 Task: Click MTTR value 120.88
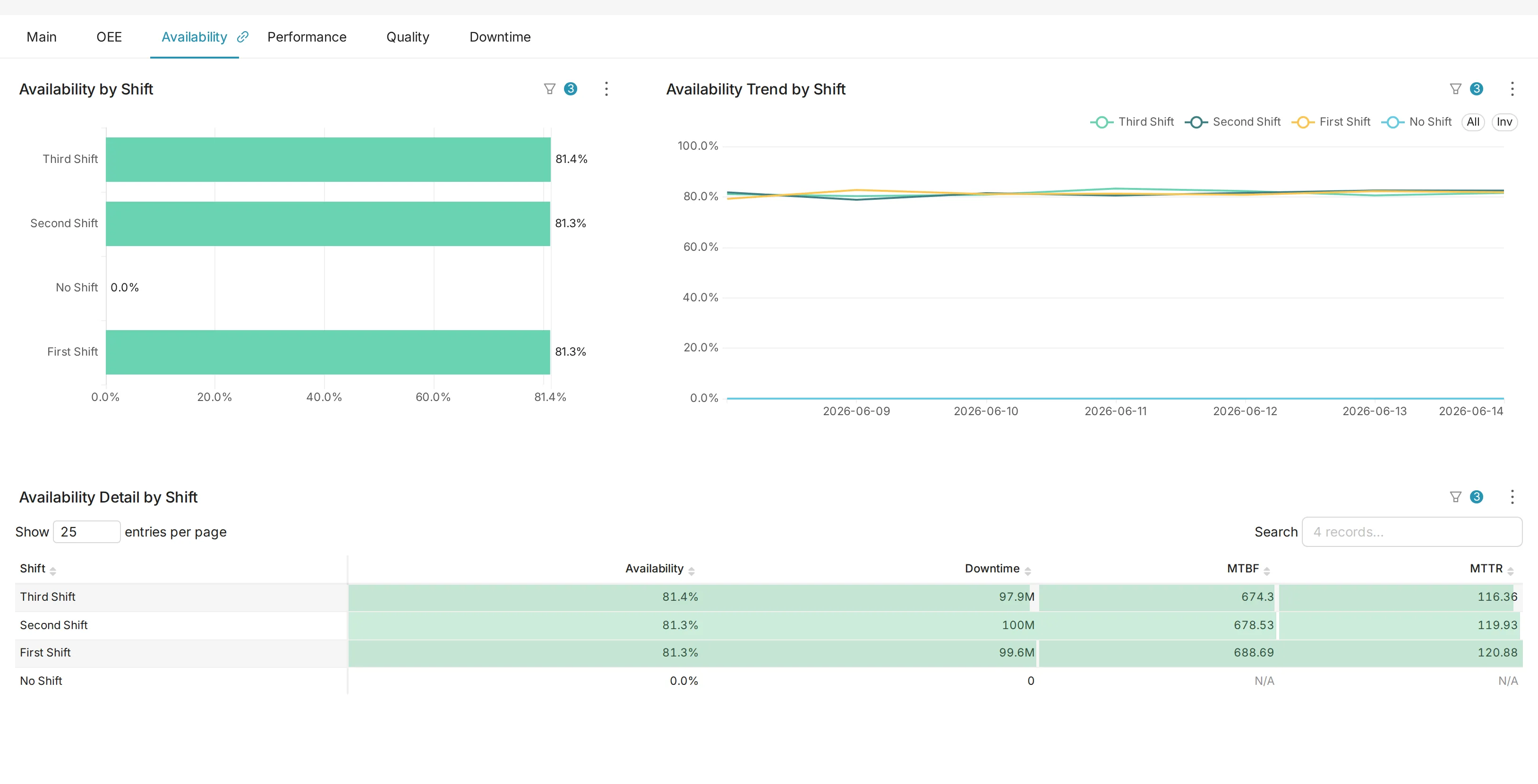click(1497, 653)
